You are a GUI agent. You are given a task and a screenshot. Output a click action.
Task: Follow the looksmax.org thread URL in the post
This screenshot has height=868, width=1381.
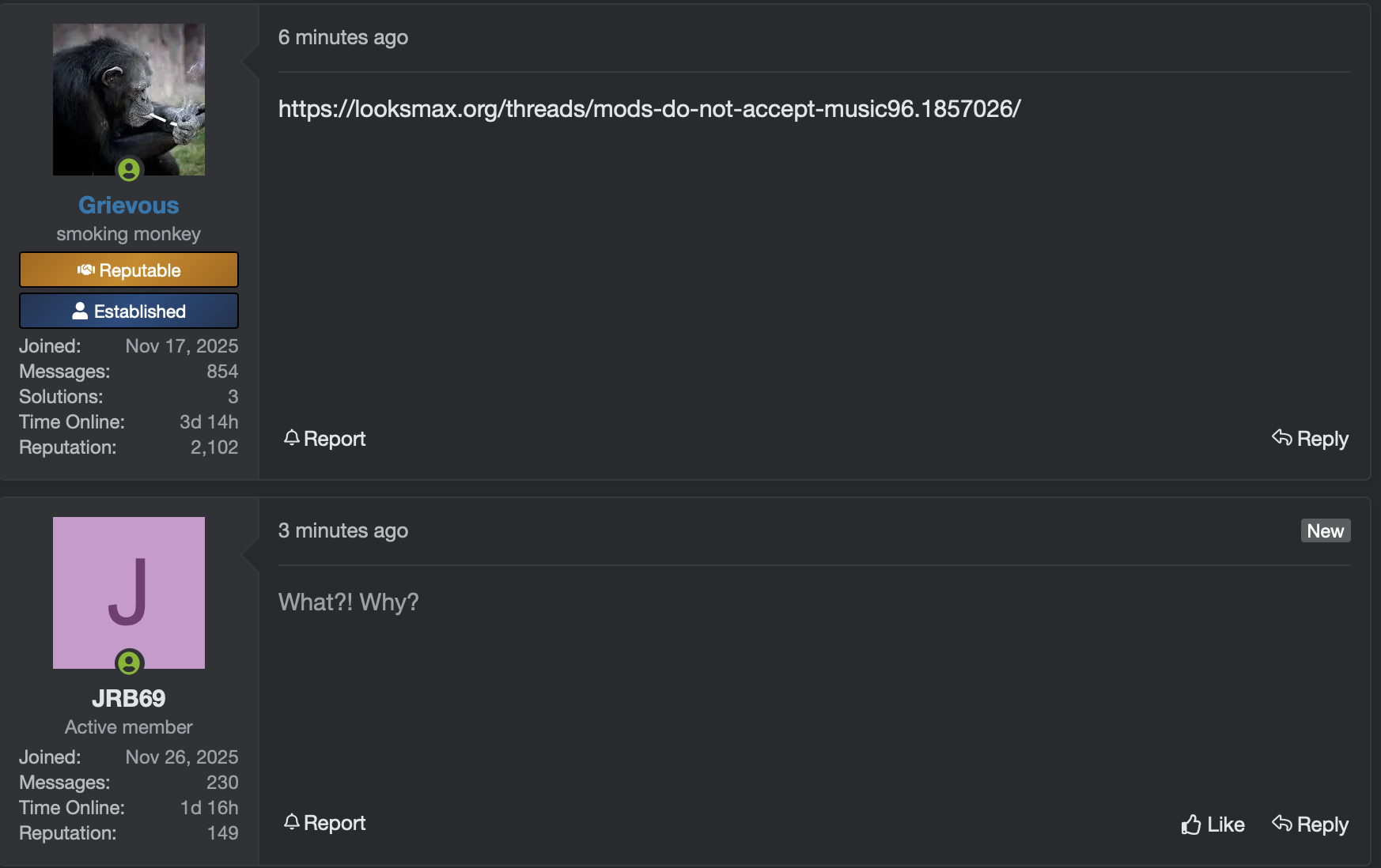pyautogui.click(x=649, y=109)
